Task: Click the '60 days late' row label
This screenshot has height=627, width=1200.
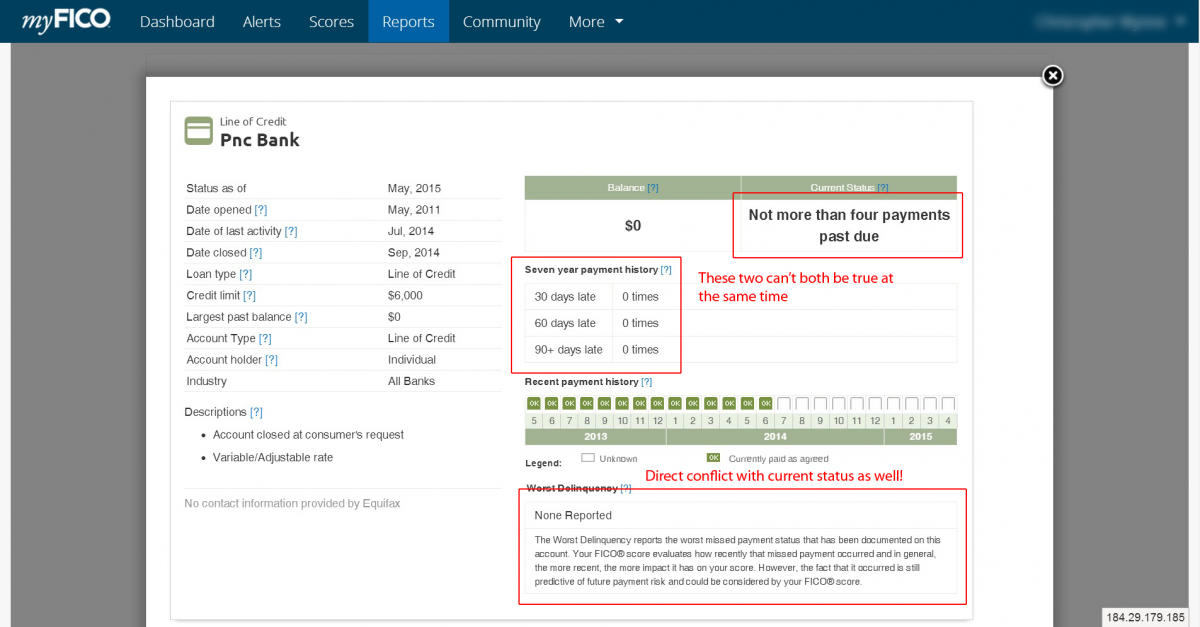Action: pos(565,323)
